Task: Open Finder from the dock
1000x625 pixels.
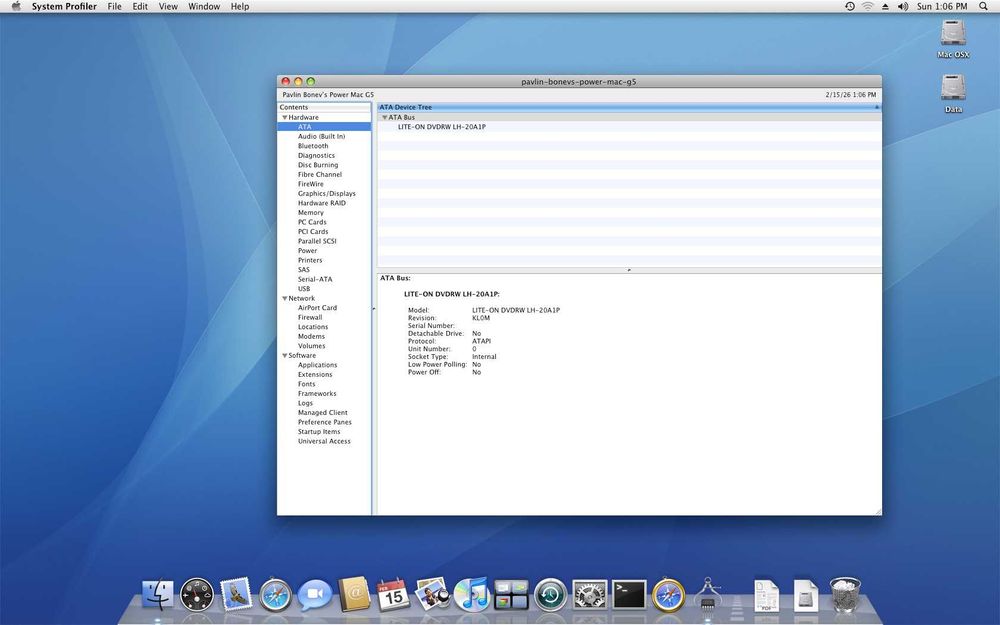Action: click(x=157, y=595)
